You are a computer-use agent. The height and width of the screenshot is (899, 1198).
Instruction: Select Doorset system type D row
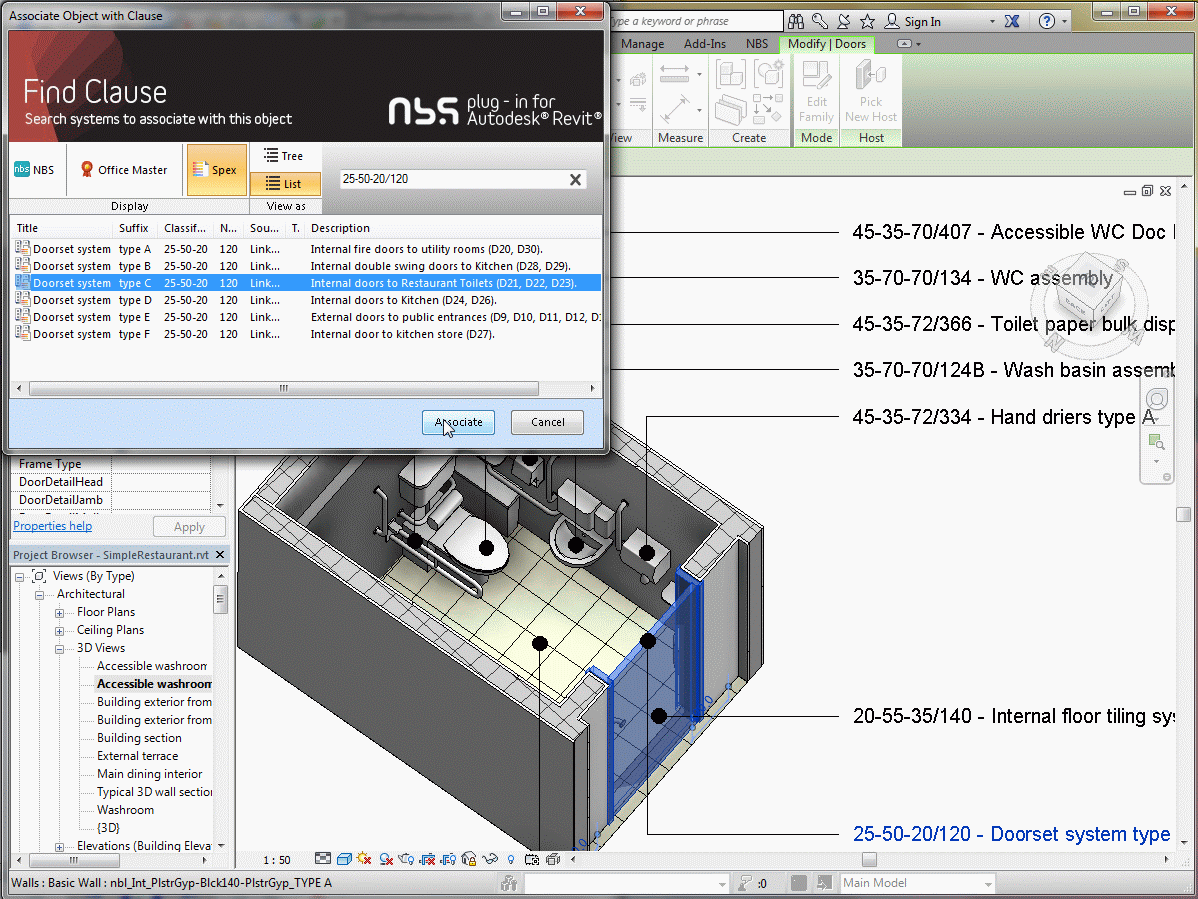(x=306, y=300)
